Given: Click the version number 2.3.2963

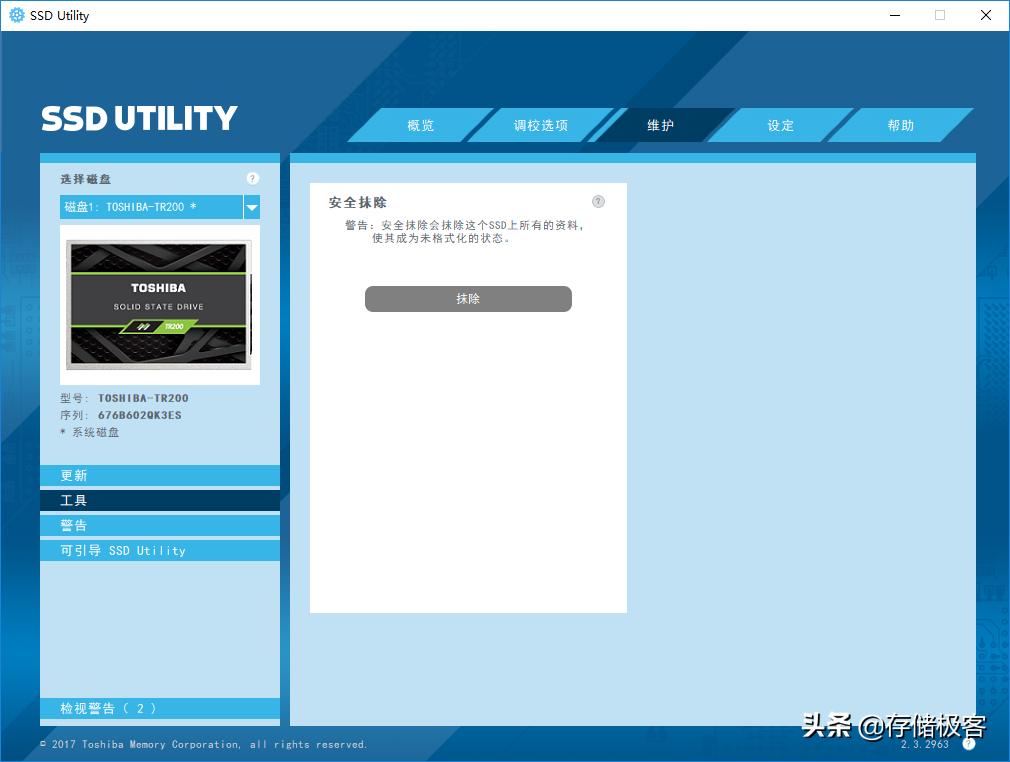Looking at the screenshot, I should pyautogui.click(x=925, y=745).
